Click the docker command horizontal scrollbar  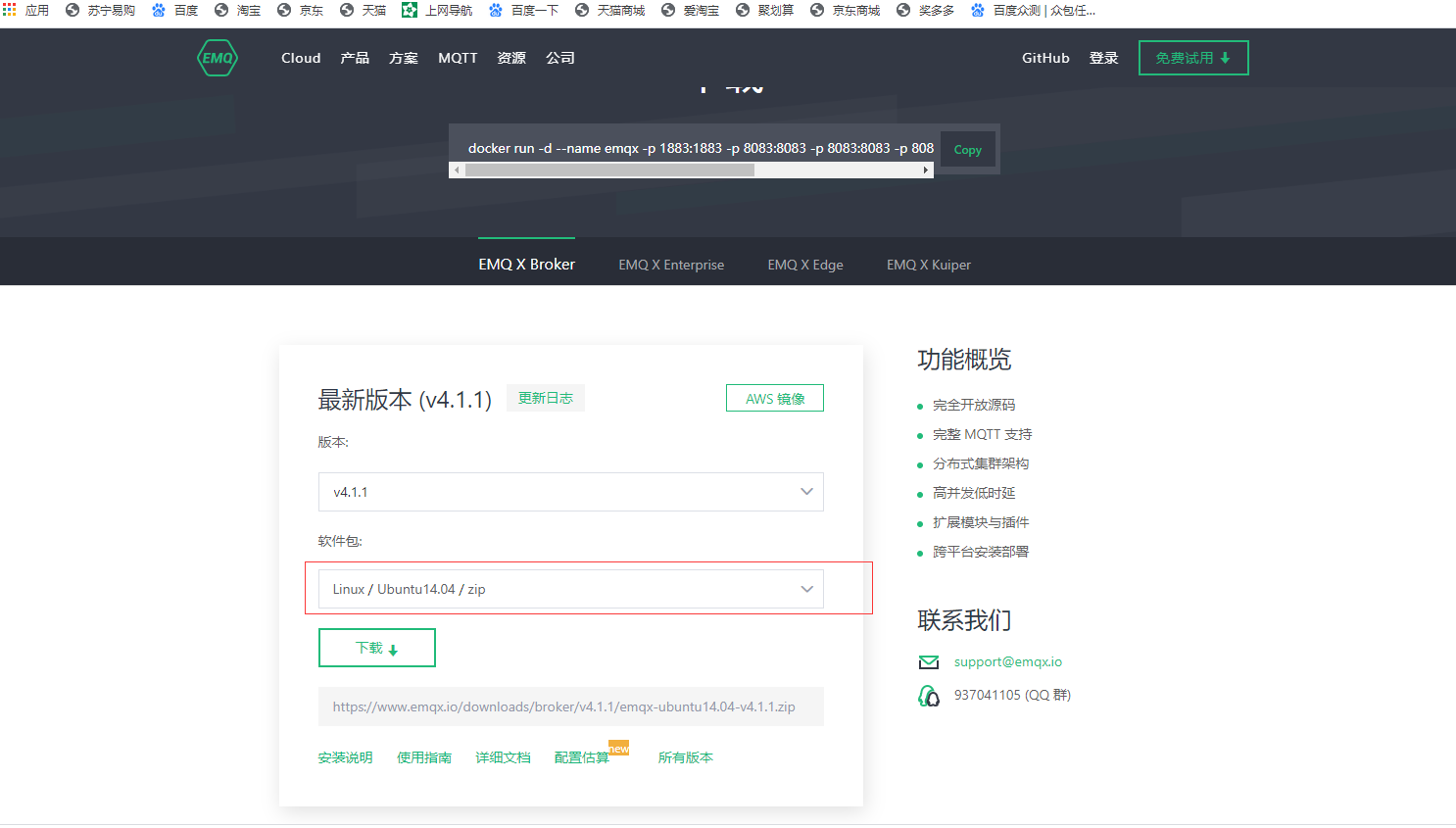(x=609, y=170)
